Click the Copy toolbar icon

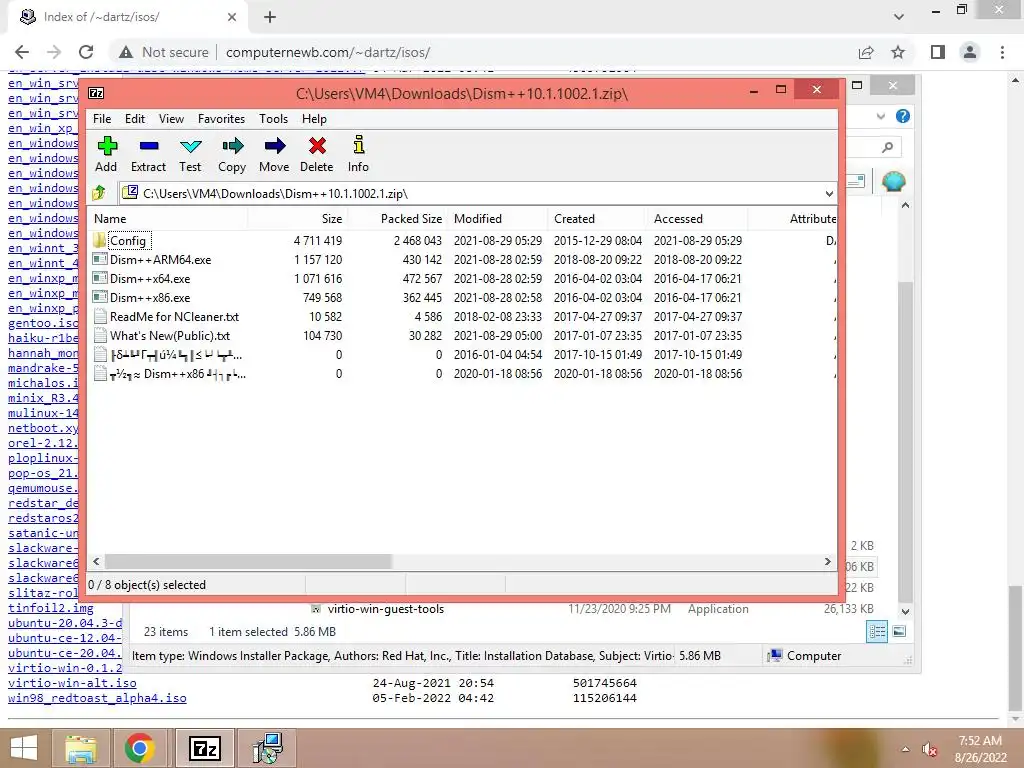(232, 146)
